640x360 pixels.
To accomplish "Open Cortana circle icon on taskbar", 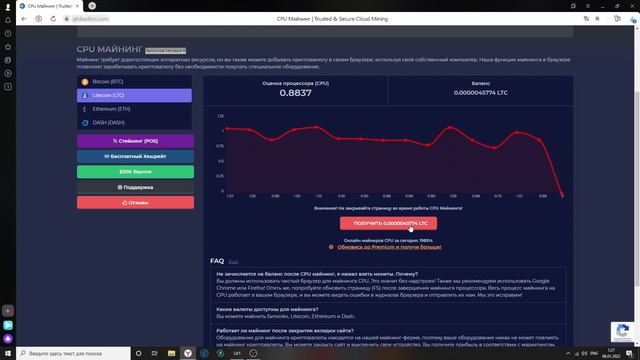I will (x=138, y=353).
